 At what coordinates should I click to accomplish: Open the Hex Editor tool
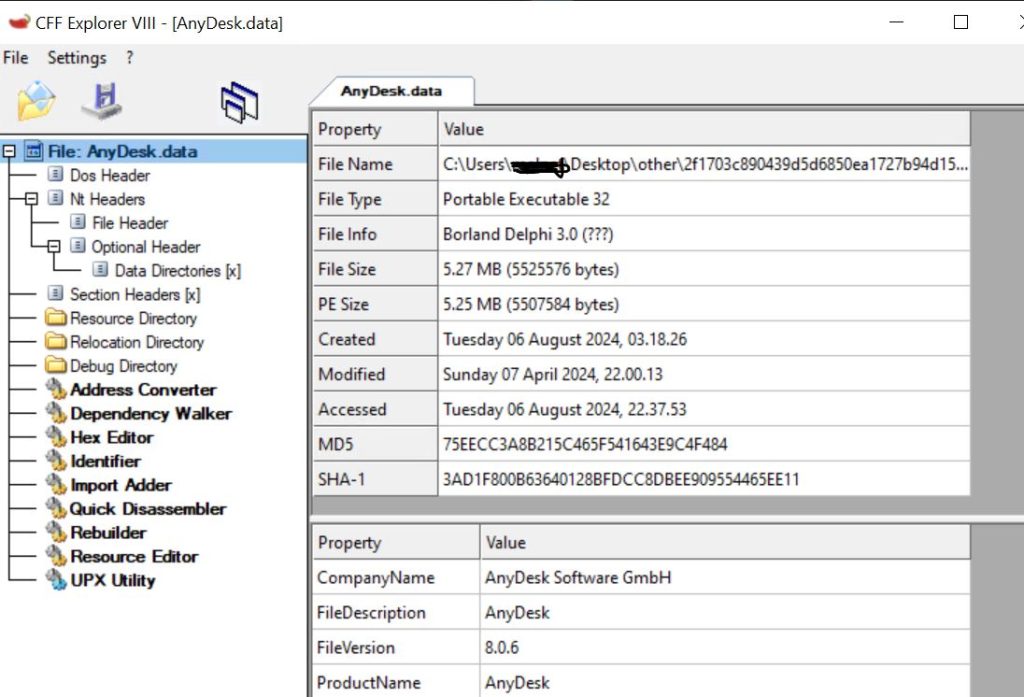110,437
